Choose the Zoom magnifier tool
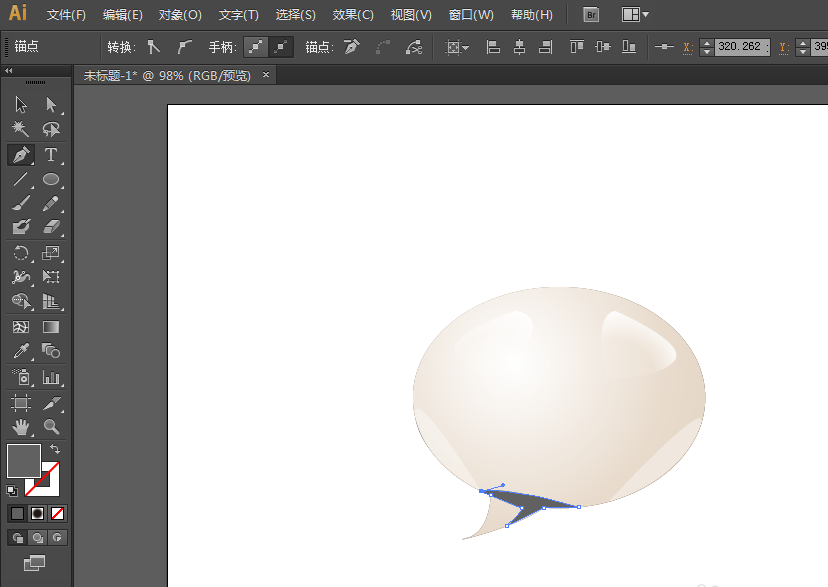This screenshot has width=828, height=587. coord(51,427)
